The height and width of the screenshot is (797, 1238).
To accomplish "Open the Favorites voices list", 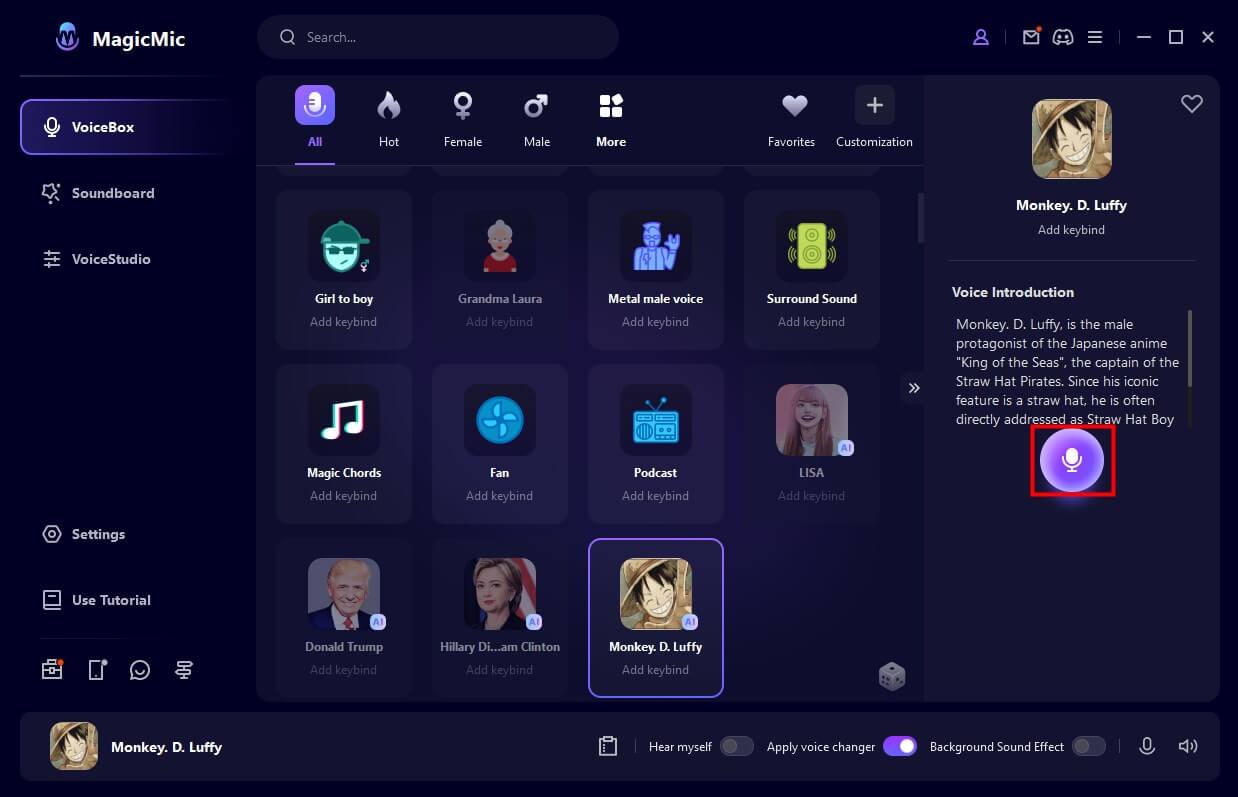I will (791, 118).
